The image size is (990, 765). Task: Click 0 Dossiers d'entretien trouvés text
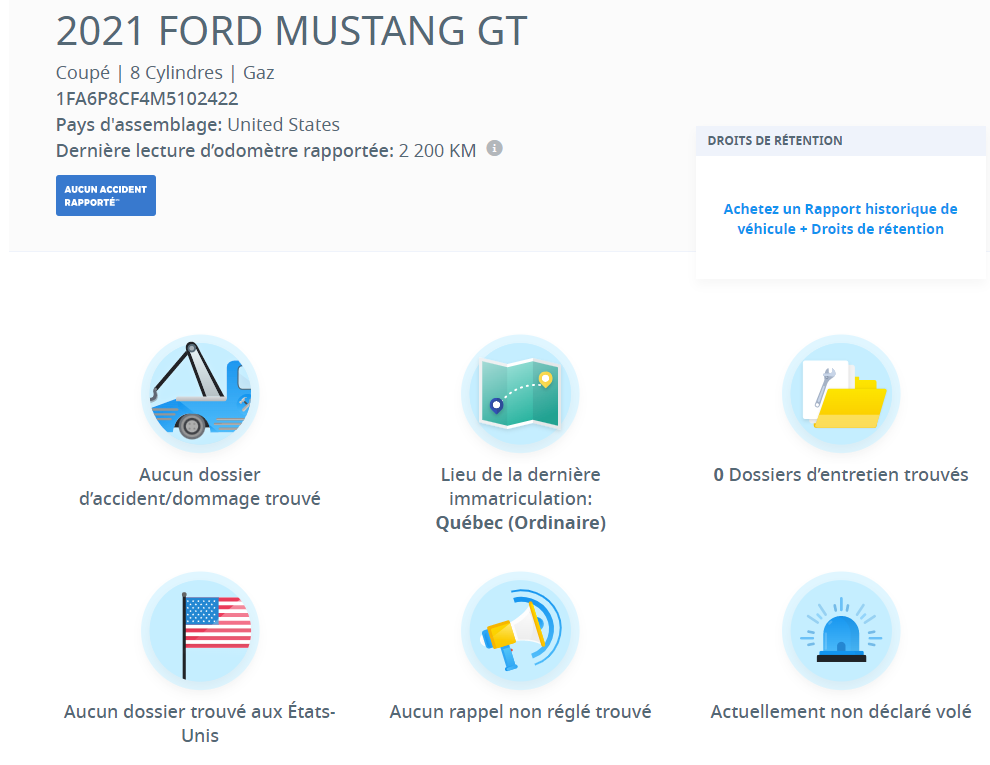(x=841, y=475)
